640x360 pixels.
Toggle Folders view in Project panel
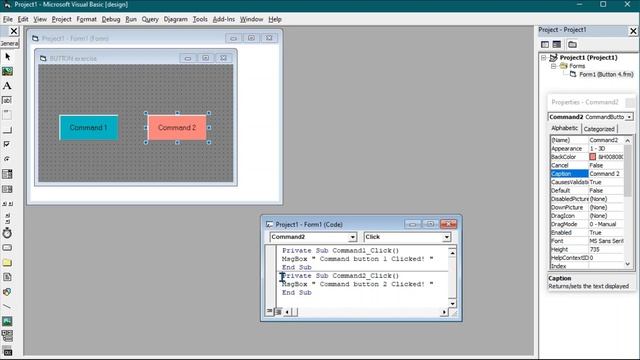pos(572,44)
